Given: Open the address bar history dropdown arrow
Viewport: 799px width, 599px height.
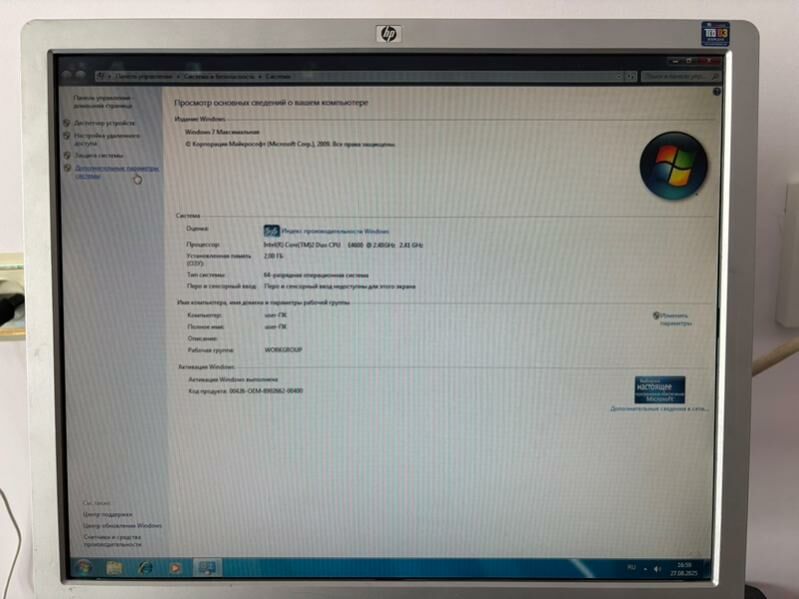Looking at the screenshot, I should (619, 76).
